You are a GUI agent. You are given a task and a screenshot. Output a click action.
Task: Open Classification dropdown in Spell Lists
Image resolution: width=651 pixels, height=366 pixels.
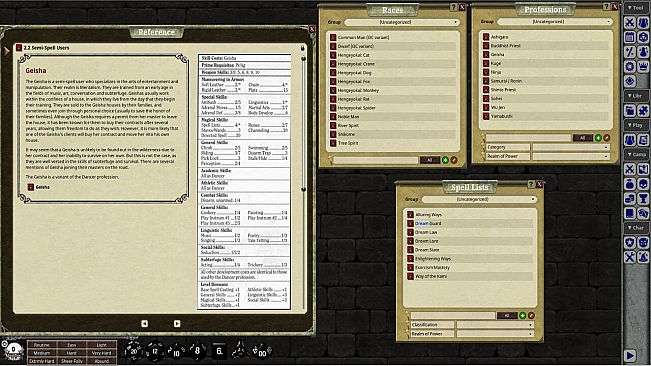point(495,325)
